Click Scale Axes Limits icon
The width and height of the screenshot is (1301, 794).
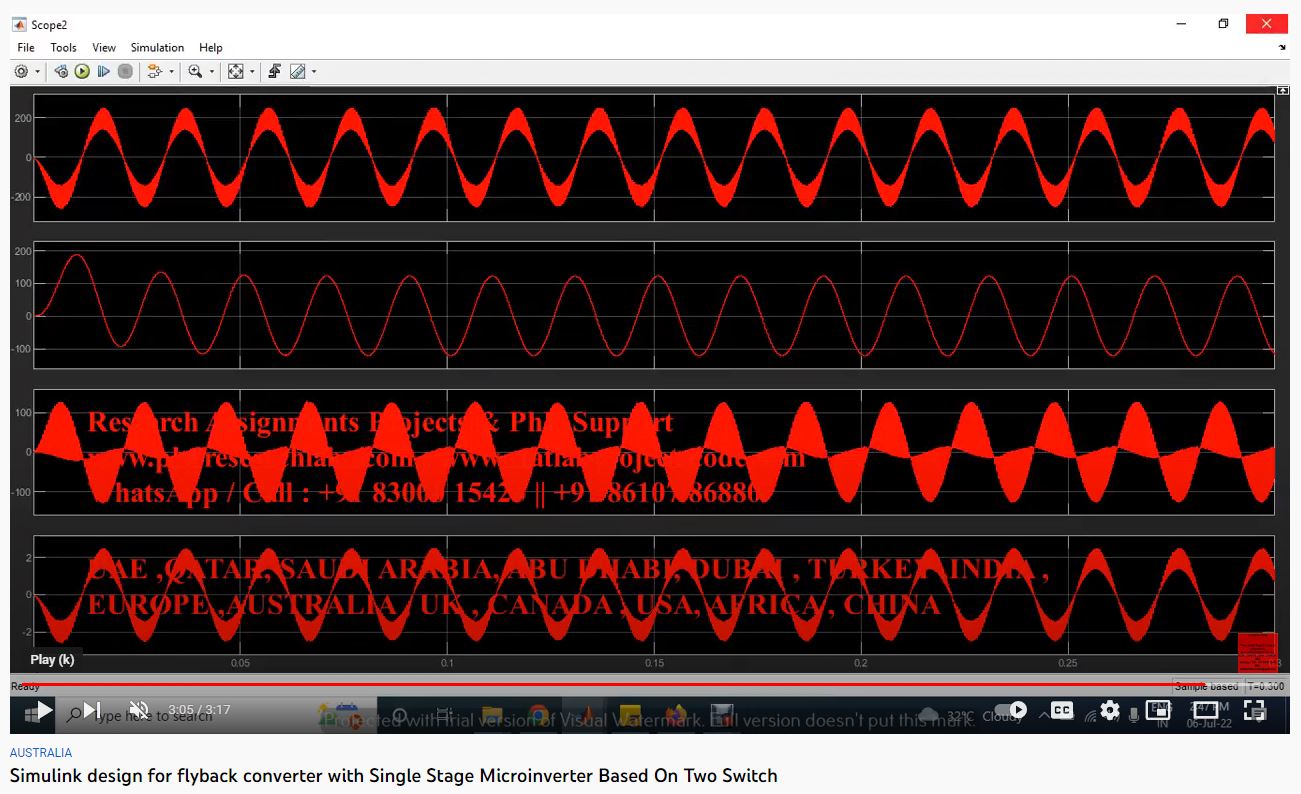click(235, 72)
